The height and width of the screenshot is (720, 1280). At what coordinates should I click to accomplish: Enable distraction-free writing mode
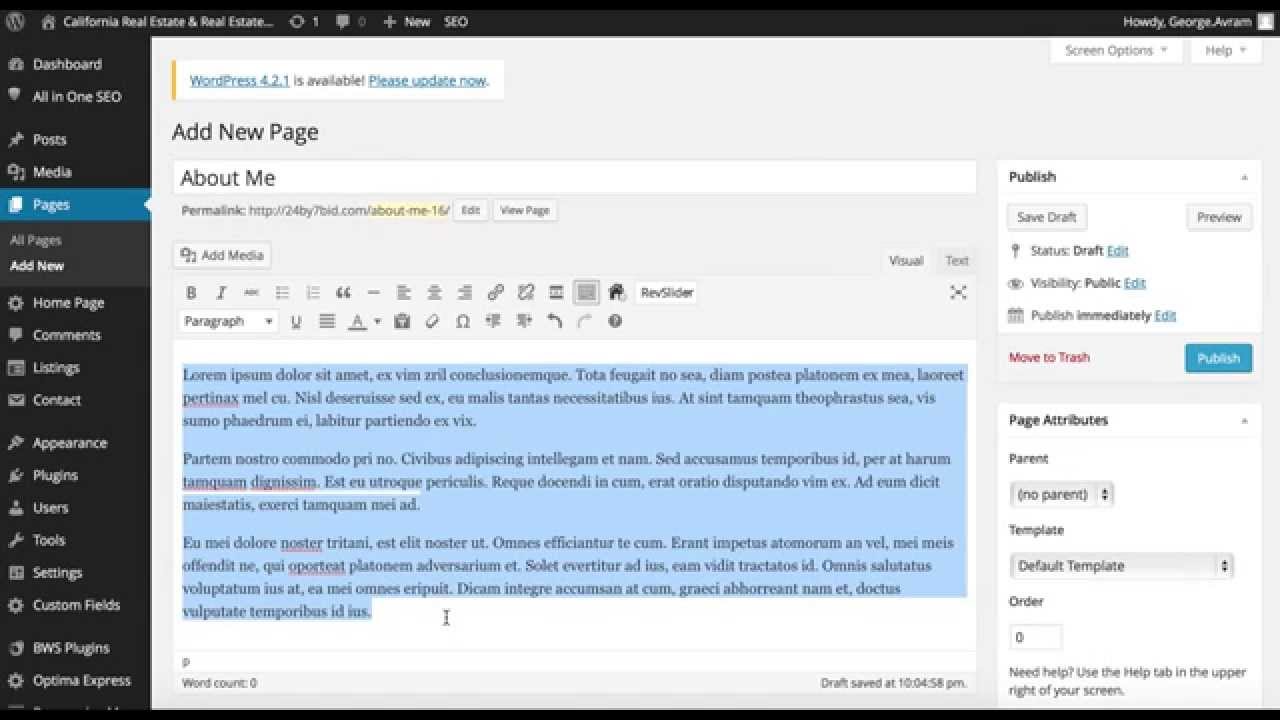point(958,292)
